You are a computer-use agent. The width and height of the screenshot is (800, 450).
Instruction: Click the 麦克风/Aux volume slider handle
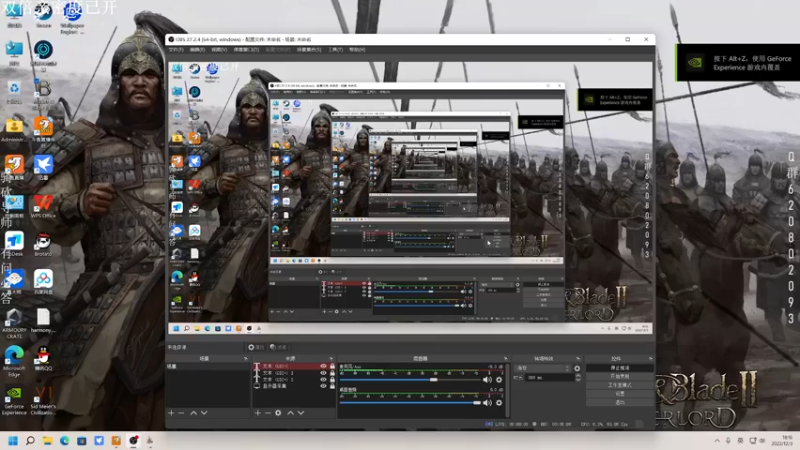[x=434, y=380]
